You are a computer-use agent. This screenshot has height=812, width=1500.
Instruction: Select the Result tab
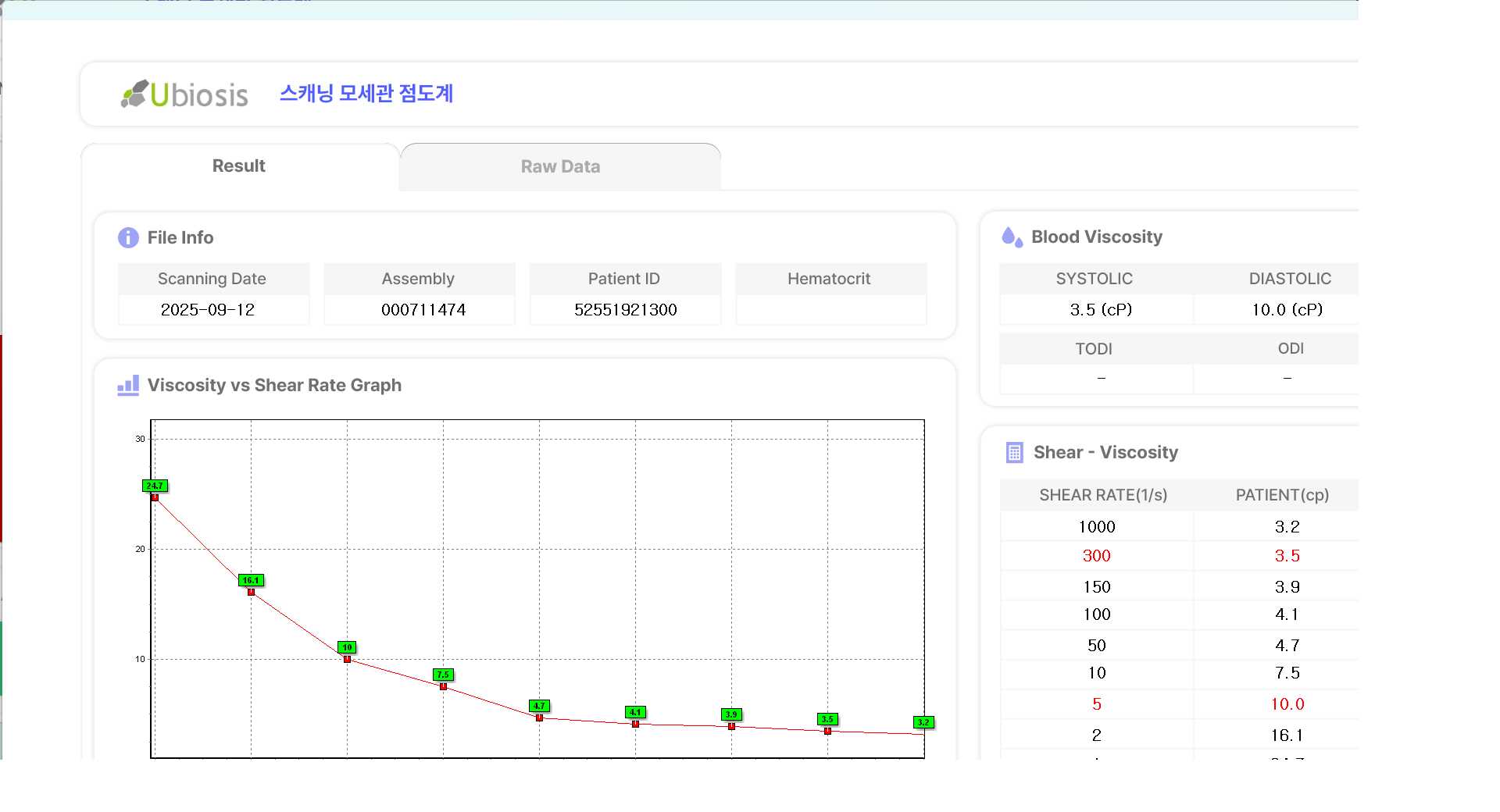(239, 166)
